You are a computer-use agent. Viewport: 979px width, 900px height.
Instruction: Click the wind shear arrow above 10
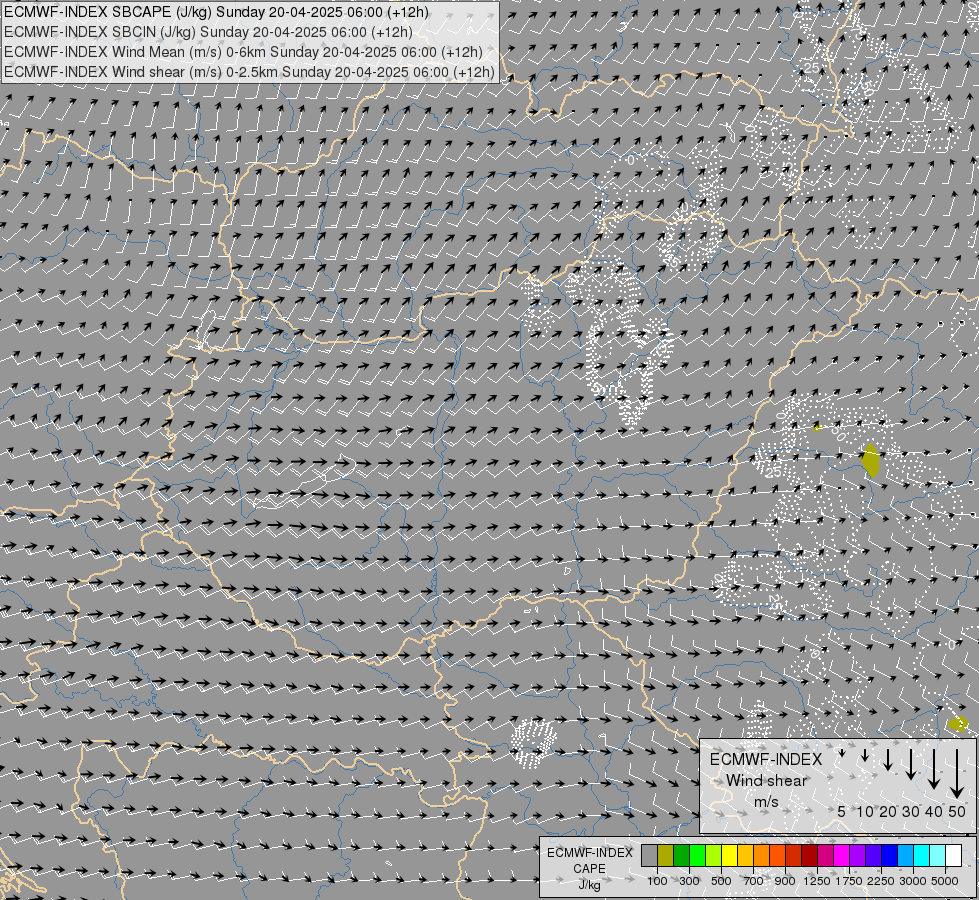pos(865,755)
